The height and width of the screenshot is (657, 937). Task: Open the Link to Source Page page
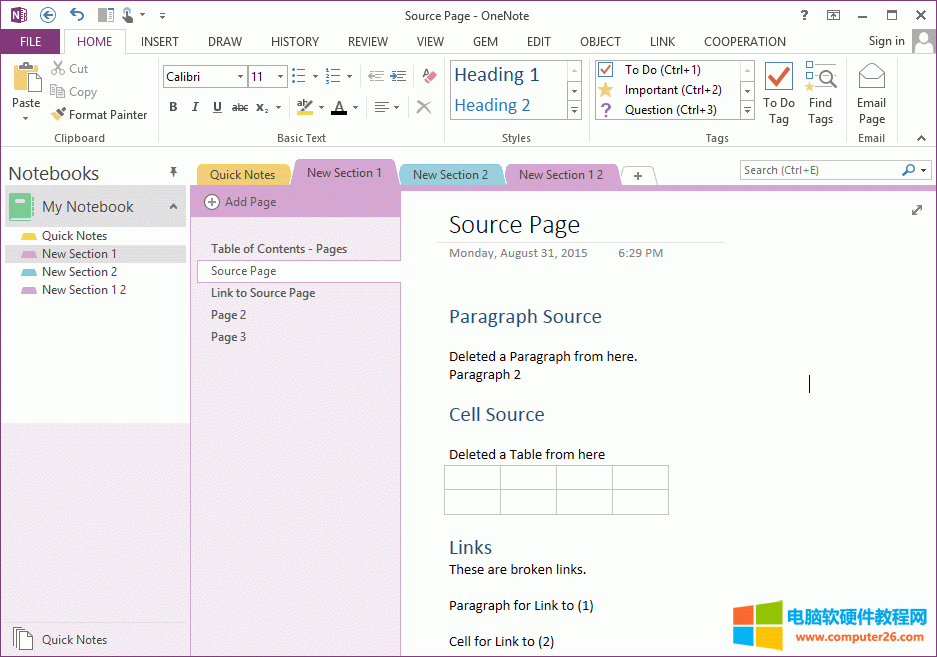[263, 293]
